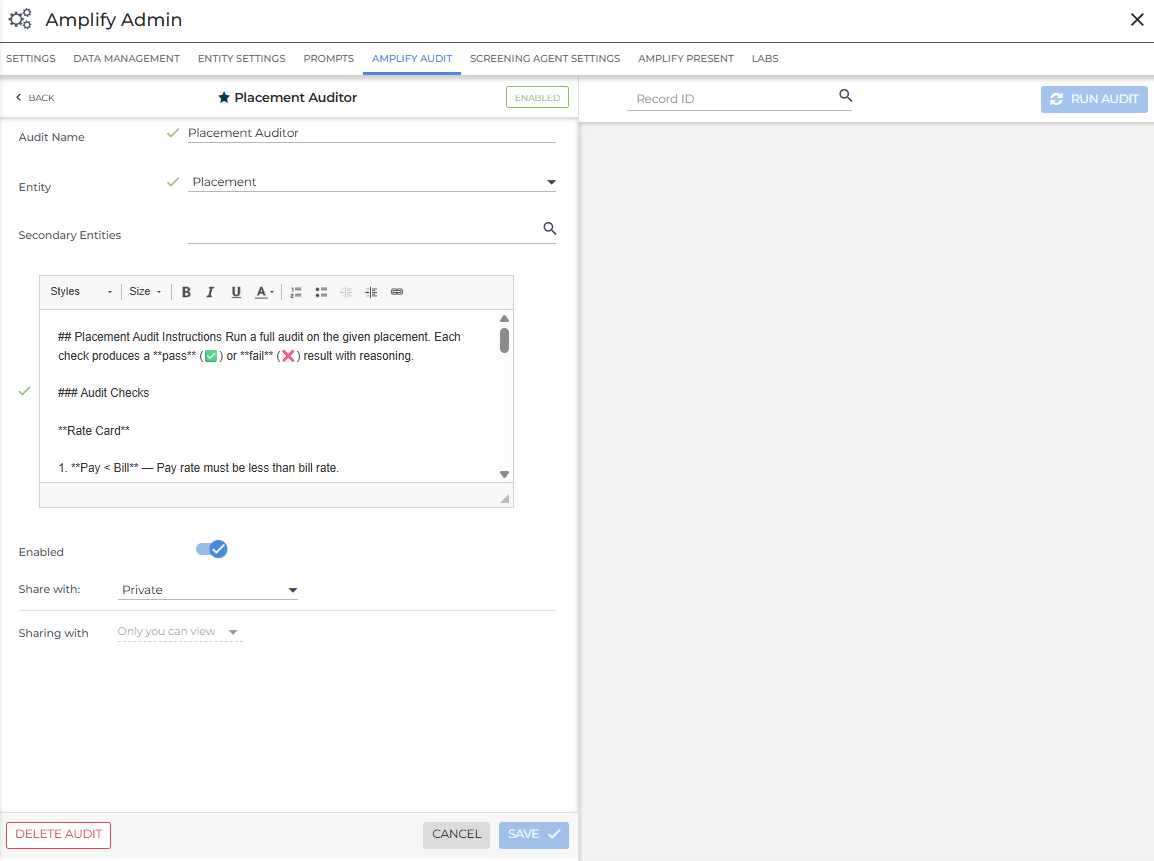
Task: Click the green pass checkmark emoji in text
Action: pos(211,356)
